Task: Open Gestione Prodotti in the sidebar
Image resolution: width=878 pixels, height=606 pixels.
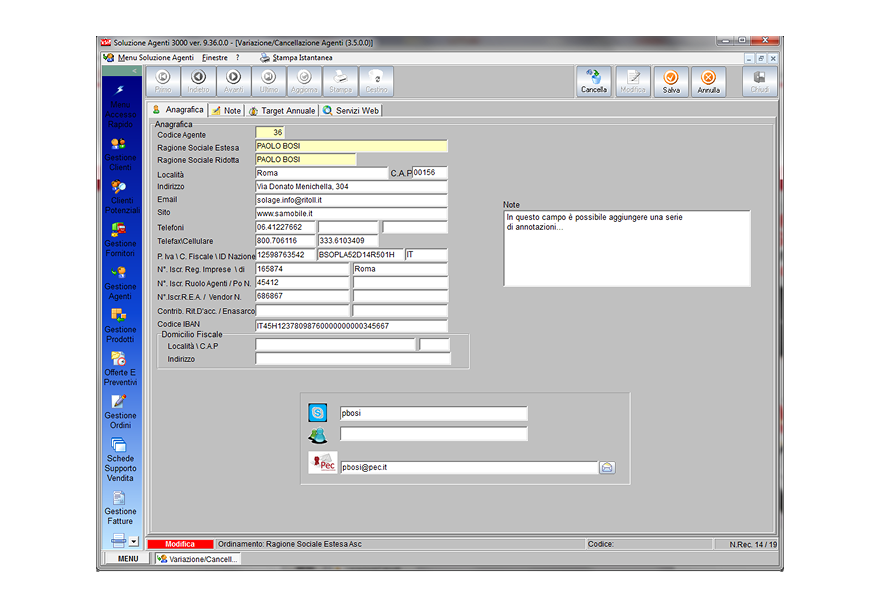Action: click(x=120, y=323)
